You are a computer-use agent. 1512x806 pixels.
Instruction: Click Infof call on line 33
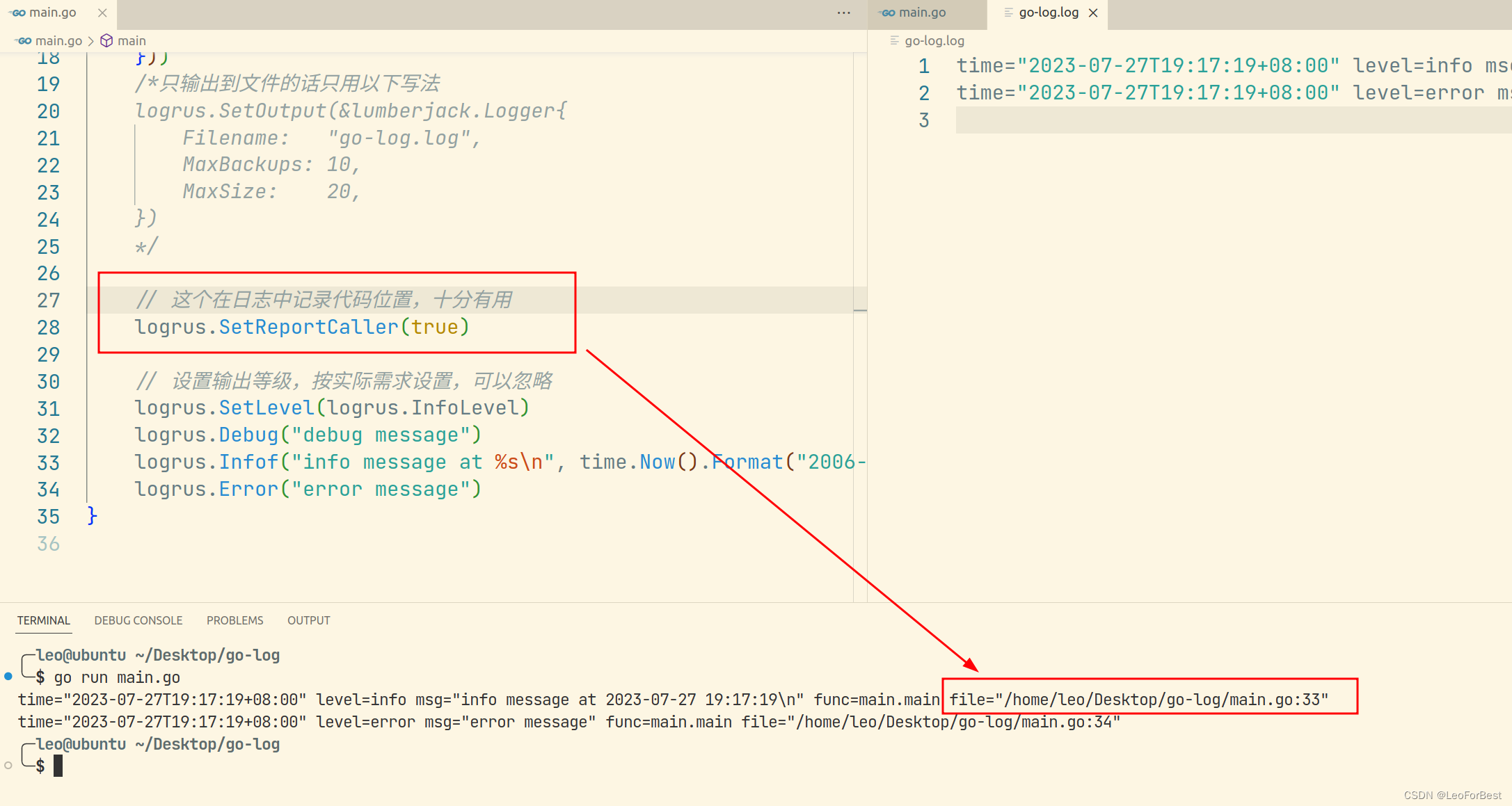[x=248, y=462]
